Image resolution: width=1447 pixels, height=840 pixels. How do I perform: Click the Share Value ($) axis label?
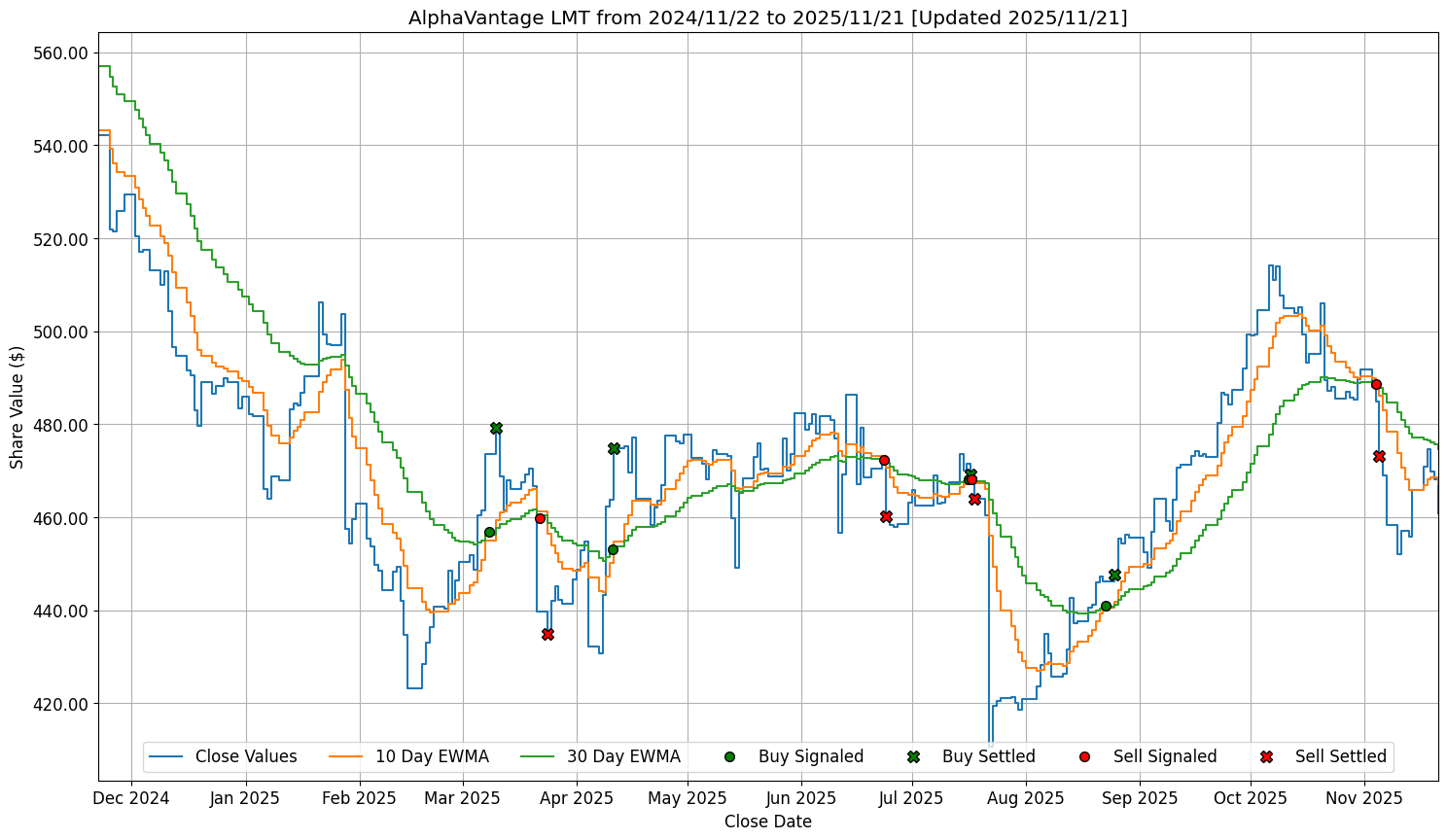point(17,406)
